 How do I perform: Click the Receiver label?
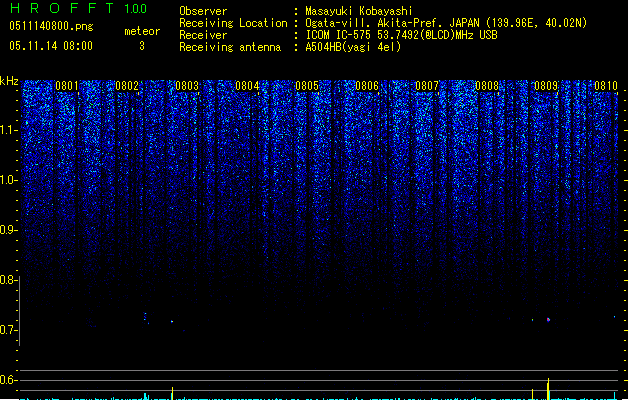pos(203,35)
